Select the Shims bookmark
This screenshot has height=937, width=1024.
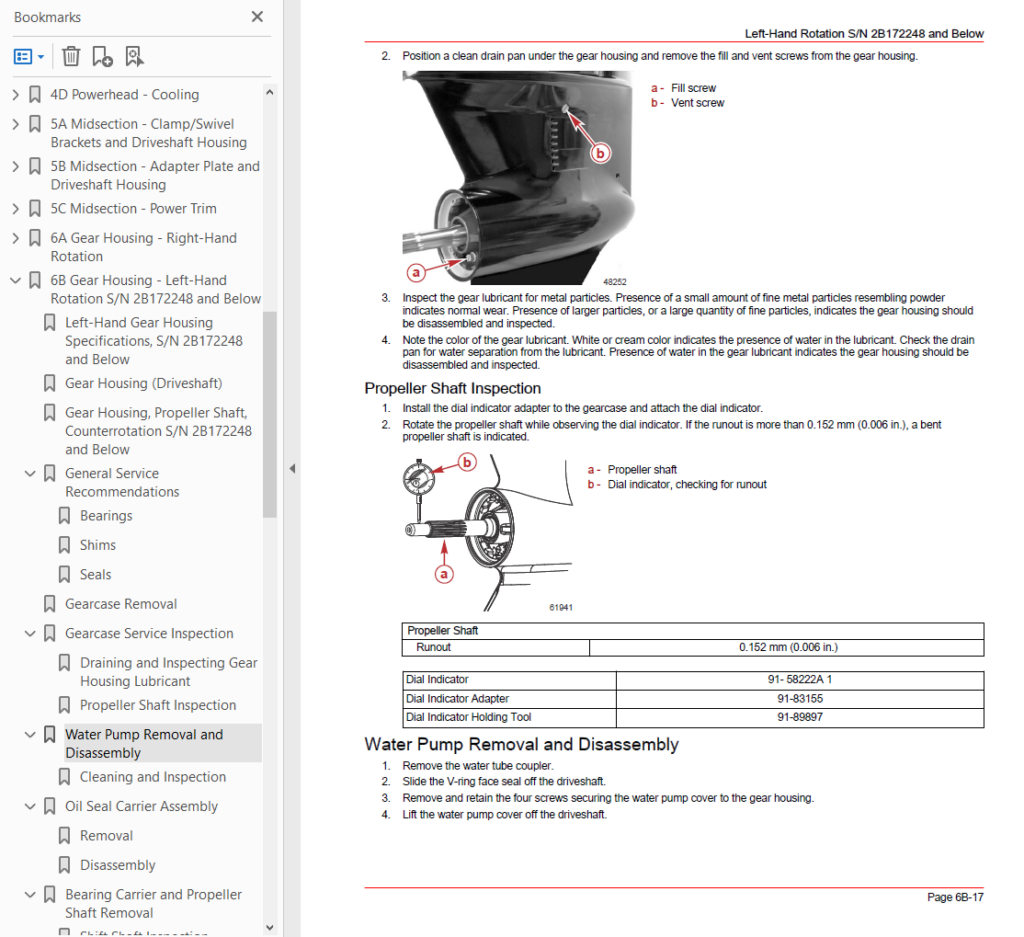pos(97,545)
